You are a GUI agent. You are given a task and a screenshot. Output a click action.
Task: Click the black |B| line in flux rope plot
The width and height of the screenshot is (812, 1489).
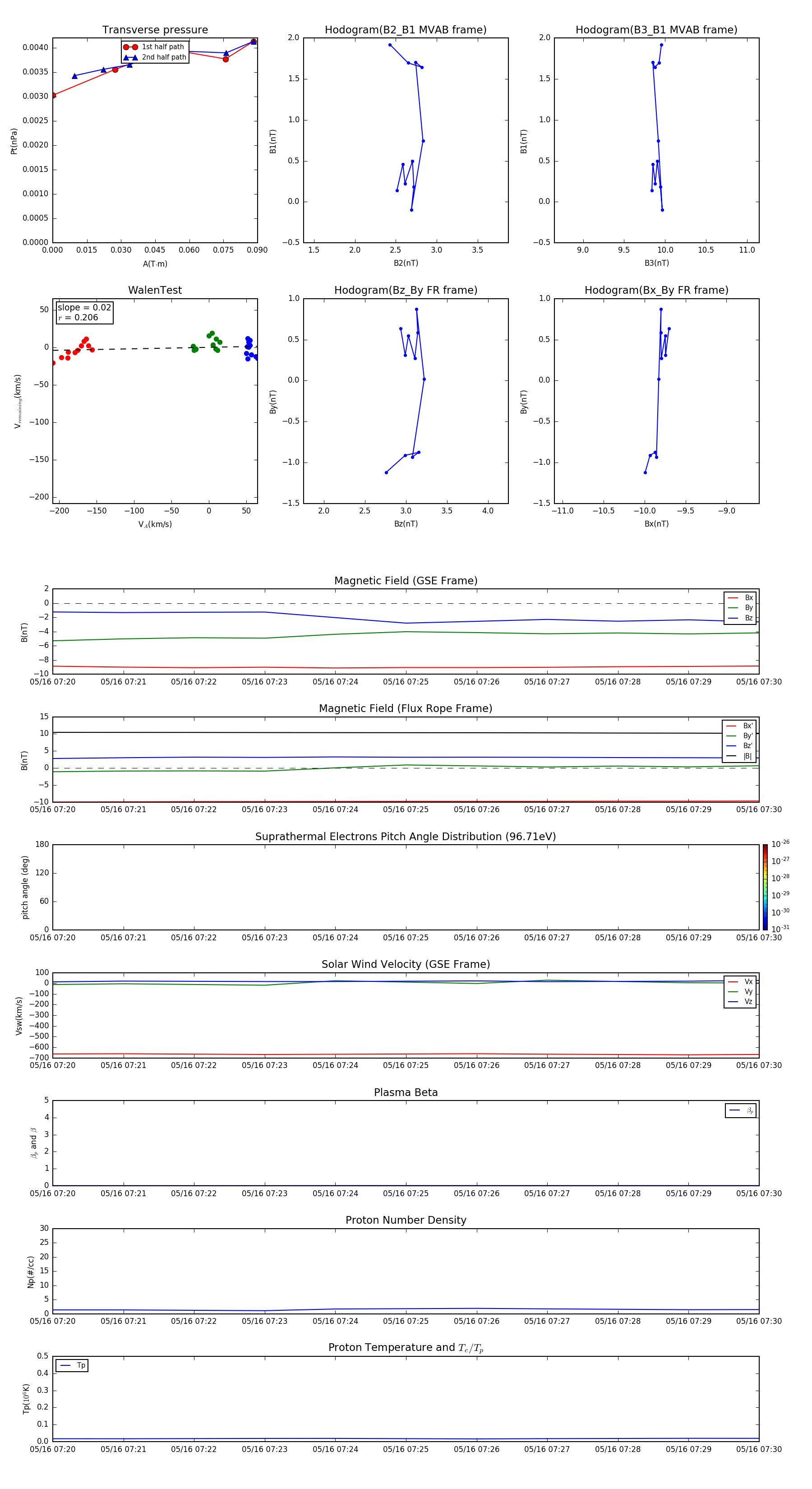[406, 733]
